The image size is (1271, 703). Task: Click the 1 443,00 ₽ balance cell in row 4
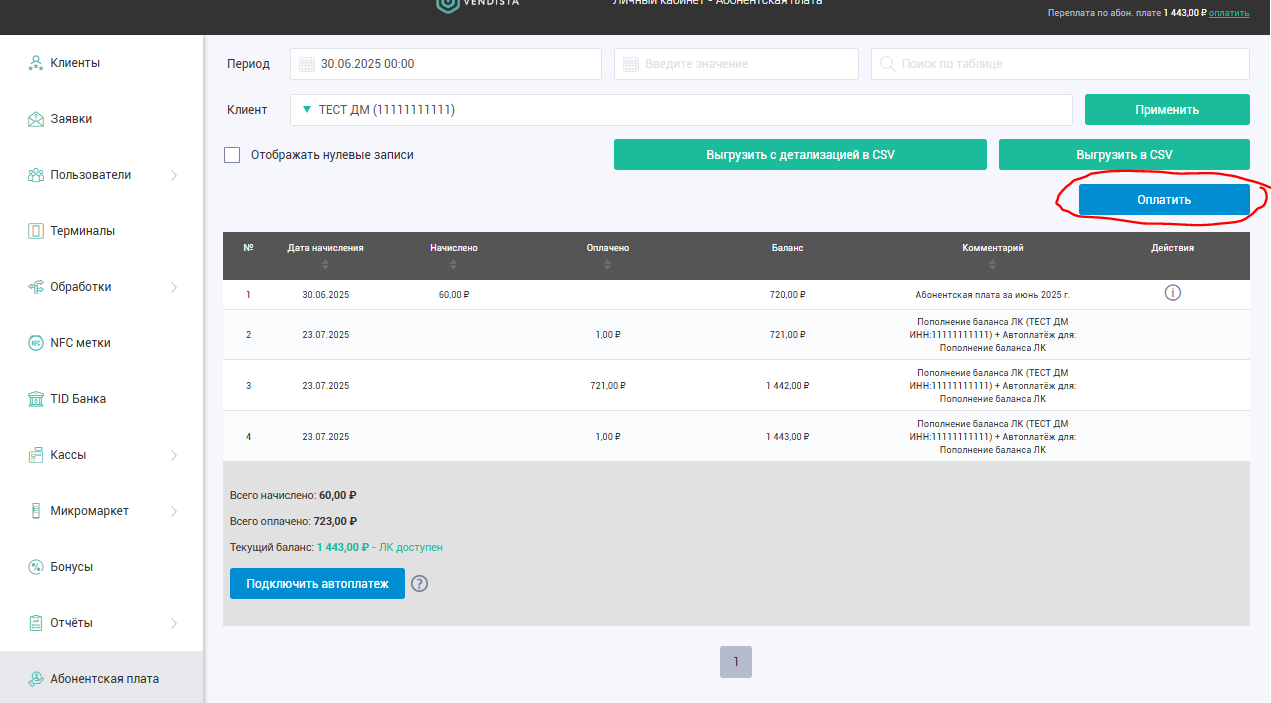tap(787, 437)
